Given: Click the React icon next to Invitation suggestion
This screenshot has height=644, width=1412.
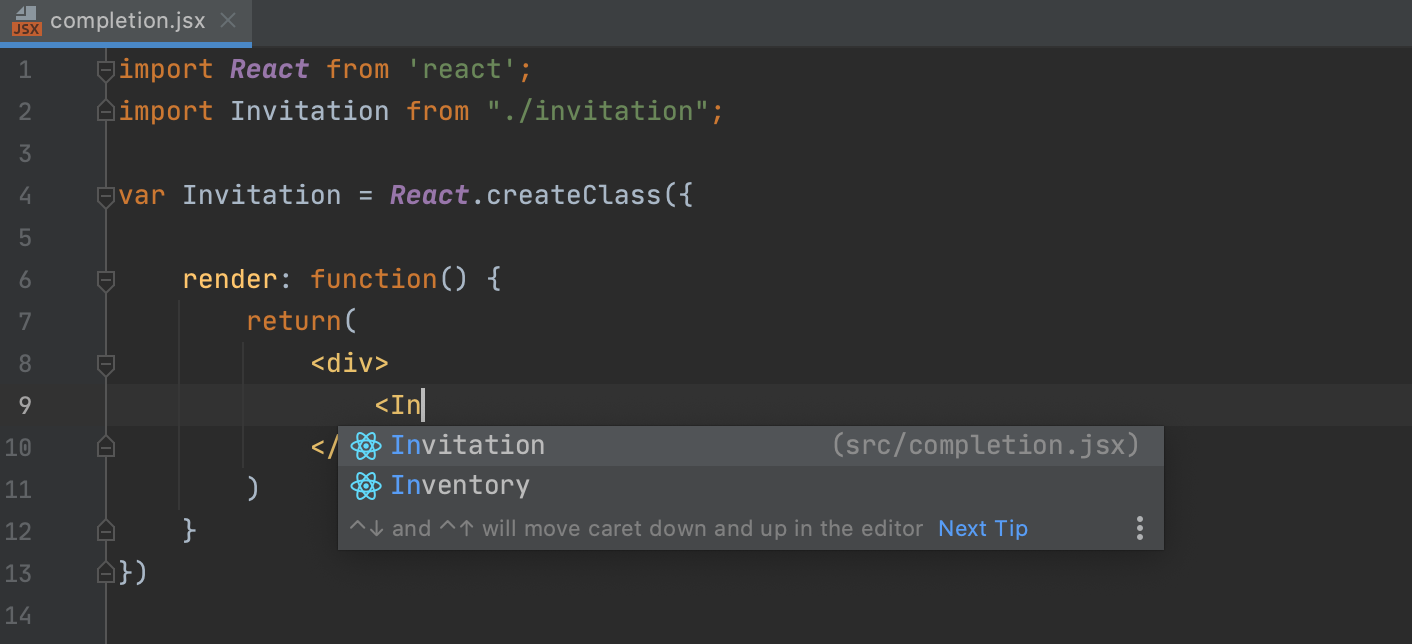Looking at the screenshot, I should [366, 446].
